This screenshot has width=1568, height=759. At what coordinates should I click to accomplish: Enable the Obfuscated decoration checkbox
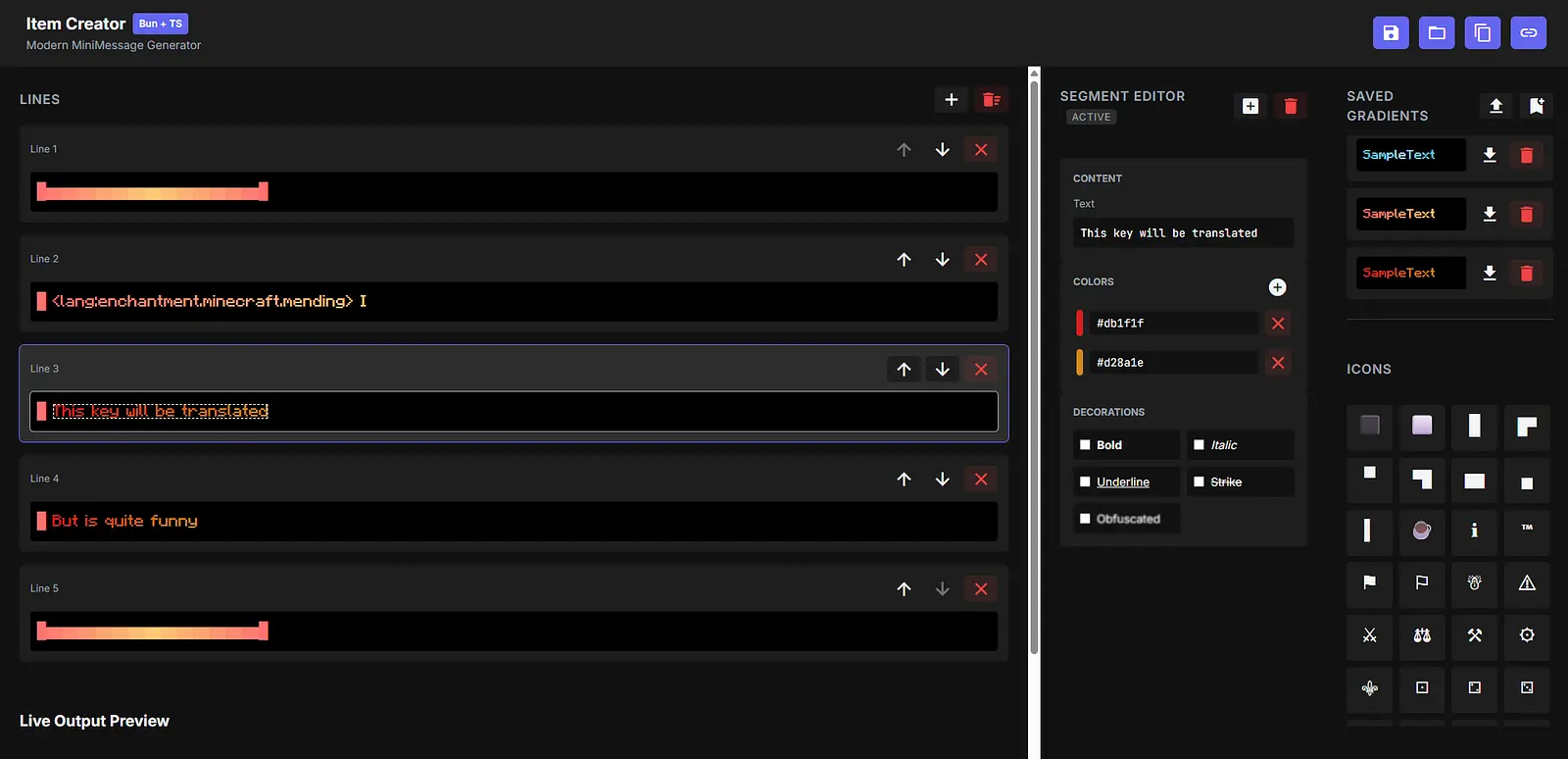tap(1085, 519)
